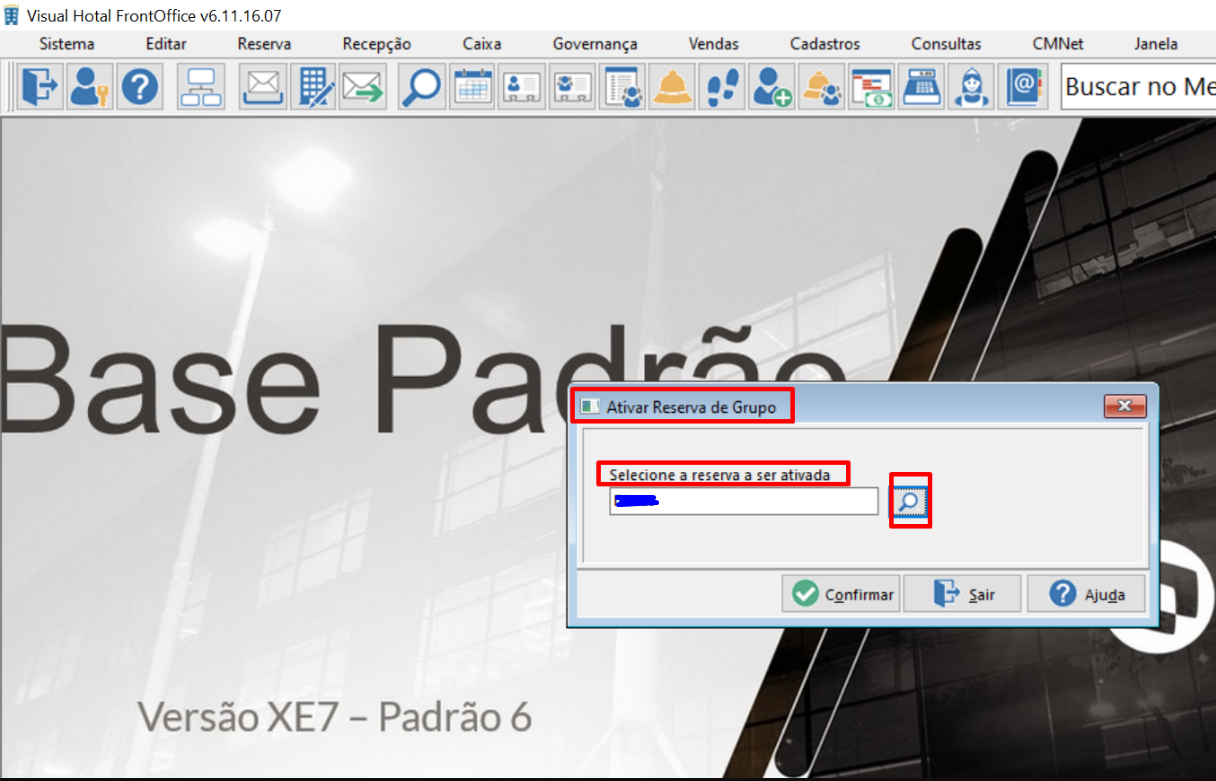Open the grid with pencil toolbar icon
Image resolution: width=1216 pixels, height=781 pixels.
point(313,87)
